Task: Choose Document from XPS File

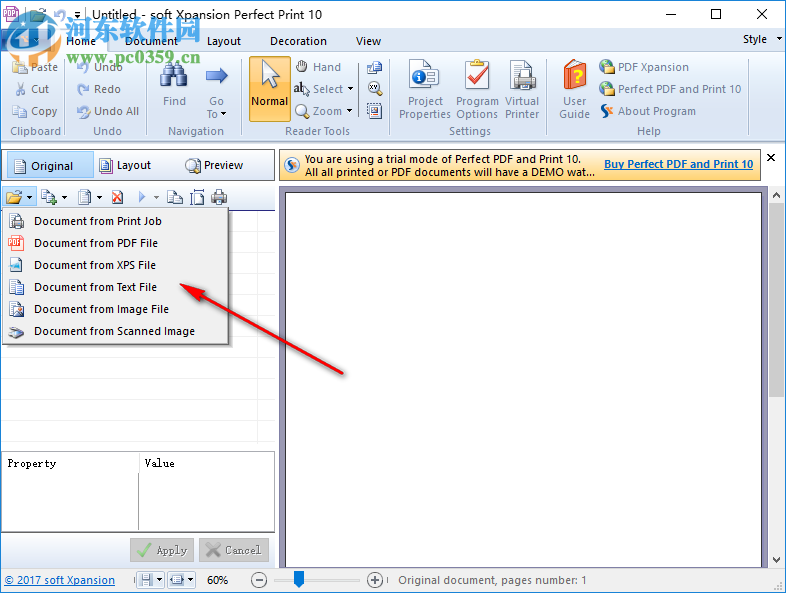Action: 115,265
